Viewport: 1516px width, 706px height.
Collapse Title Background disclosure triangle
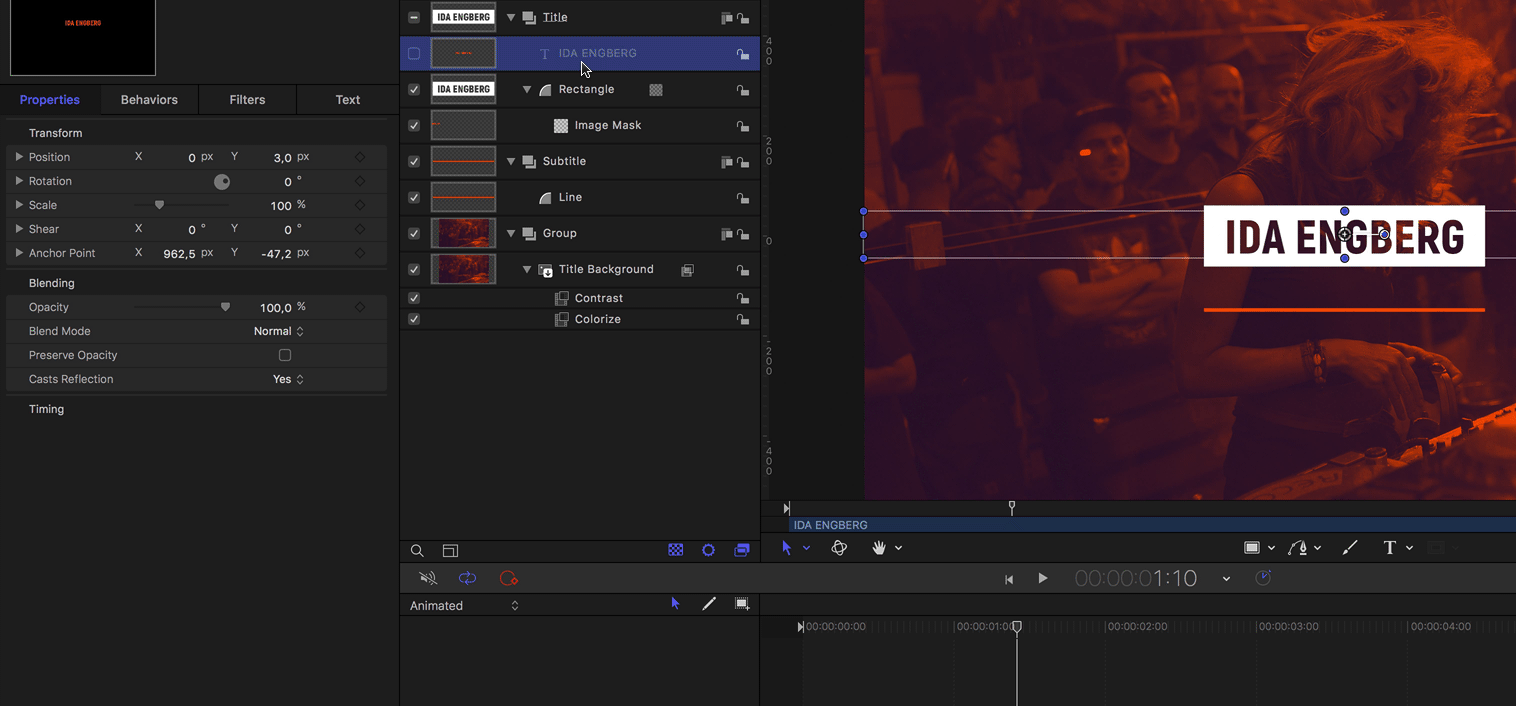(527, 270)
